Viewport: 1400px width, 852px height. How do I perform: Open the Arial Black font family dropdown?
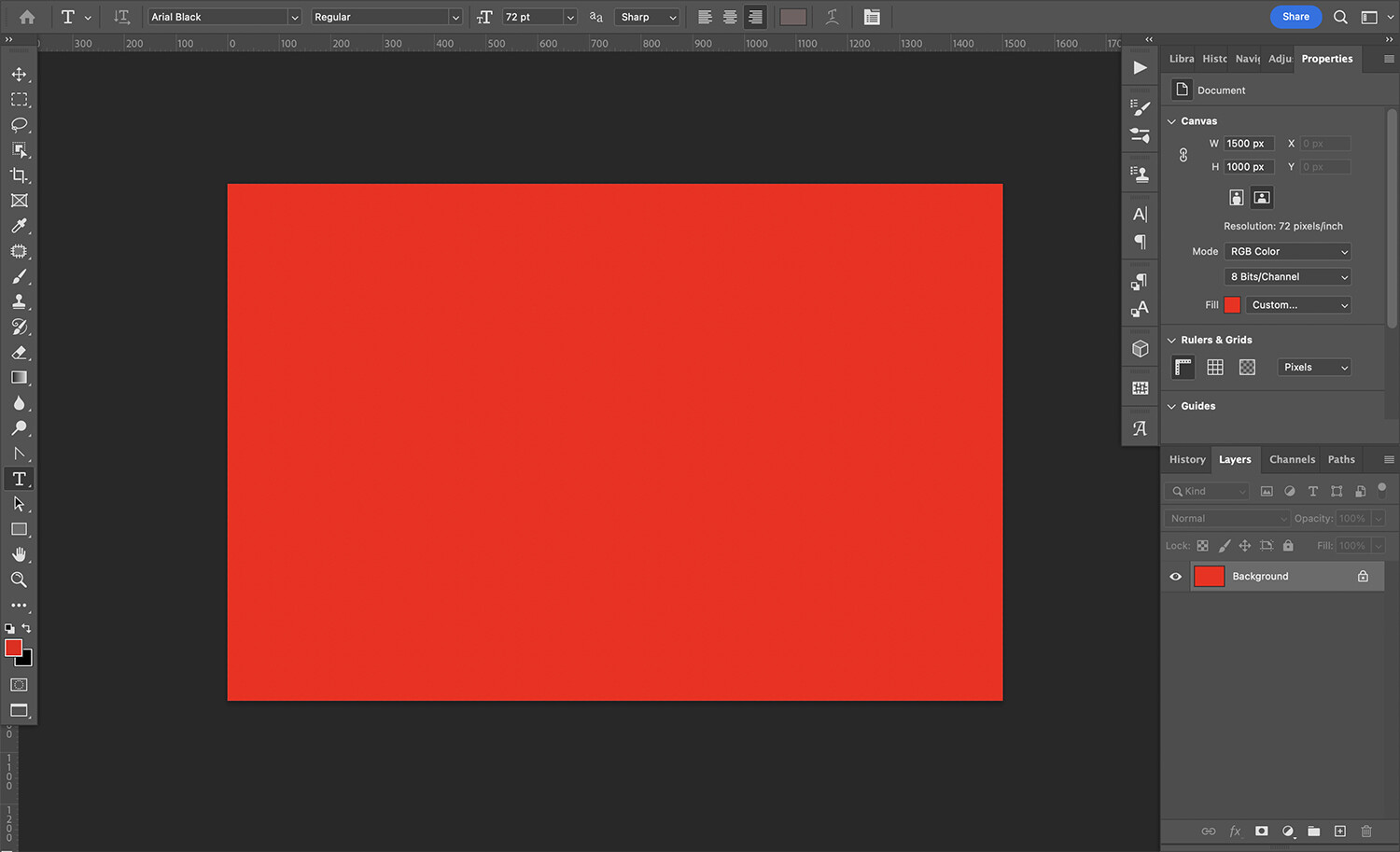224,17
